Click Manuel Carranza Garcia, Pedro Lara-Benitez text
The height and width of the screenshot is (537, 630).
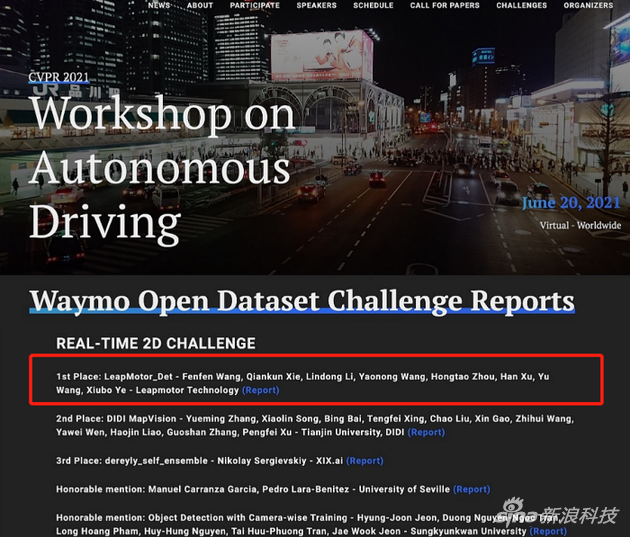click(x=249, y=489)
